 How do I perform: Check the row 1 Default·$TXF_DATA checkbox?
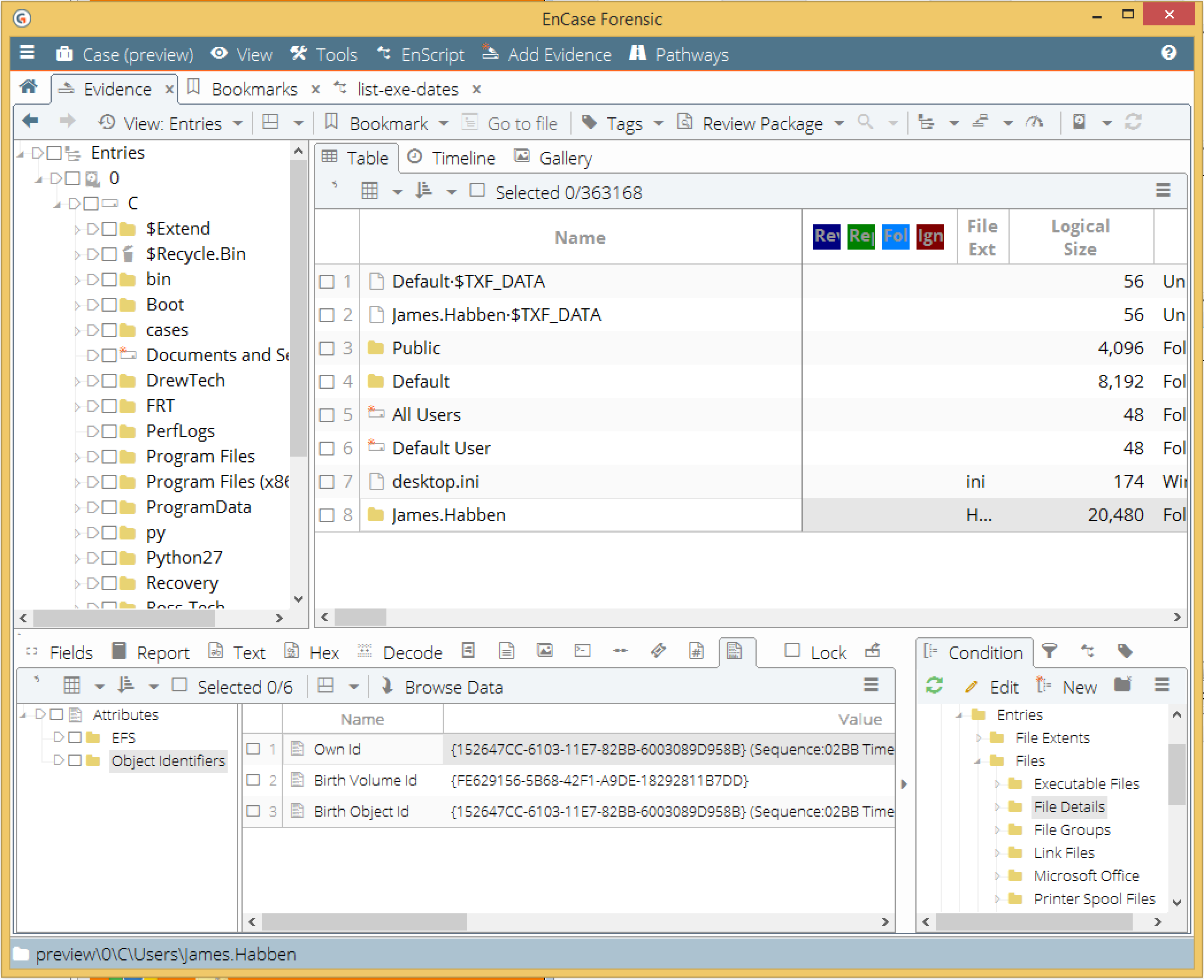[x=327, y=282]
